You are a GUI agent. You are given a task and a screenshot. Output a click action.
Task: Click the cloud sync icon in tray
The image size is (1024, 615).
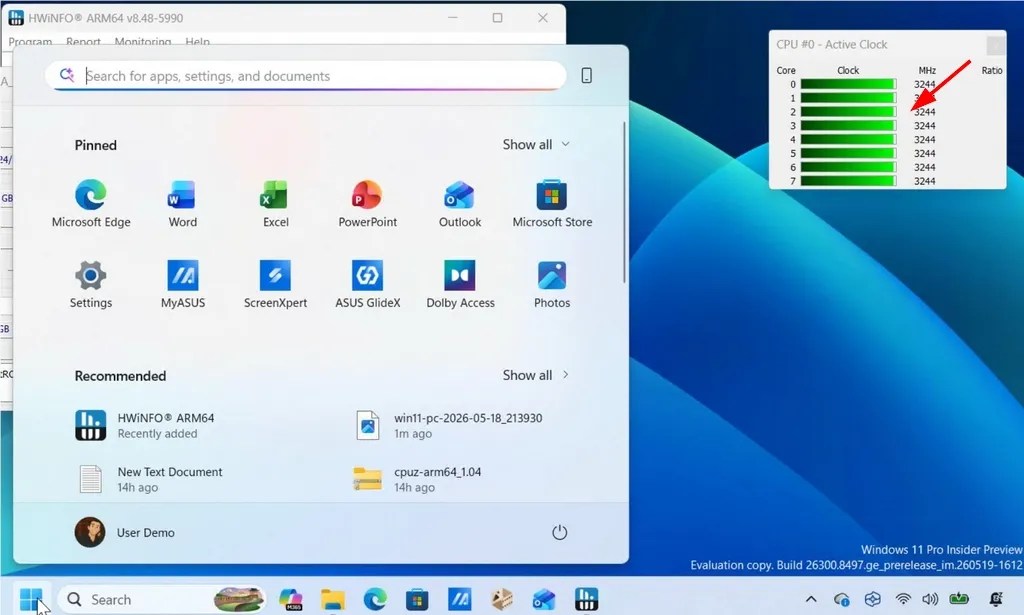842,599
